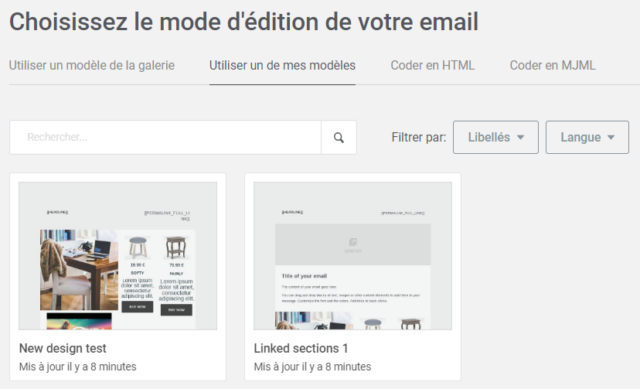Click the New design test title
Viewport: 640px width, 389px height.
point(62,348)
